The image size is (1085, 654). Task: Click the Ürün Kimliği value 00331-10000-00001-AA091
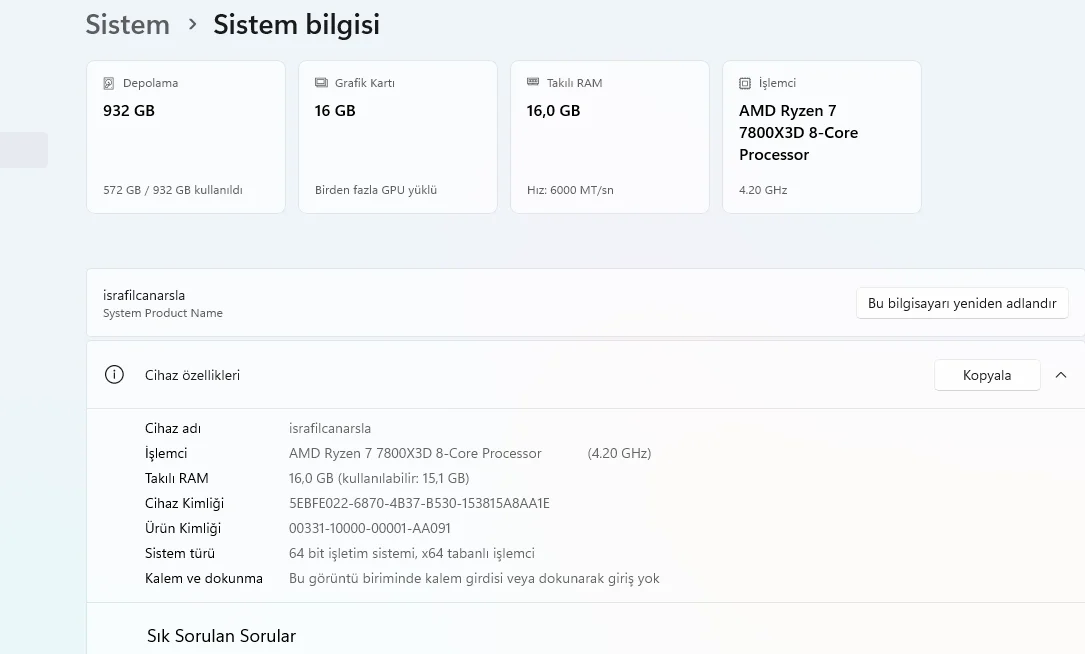(370, 528)
